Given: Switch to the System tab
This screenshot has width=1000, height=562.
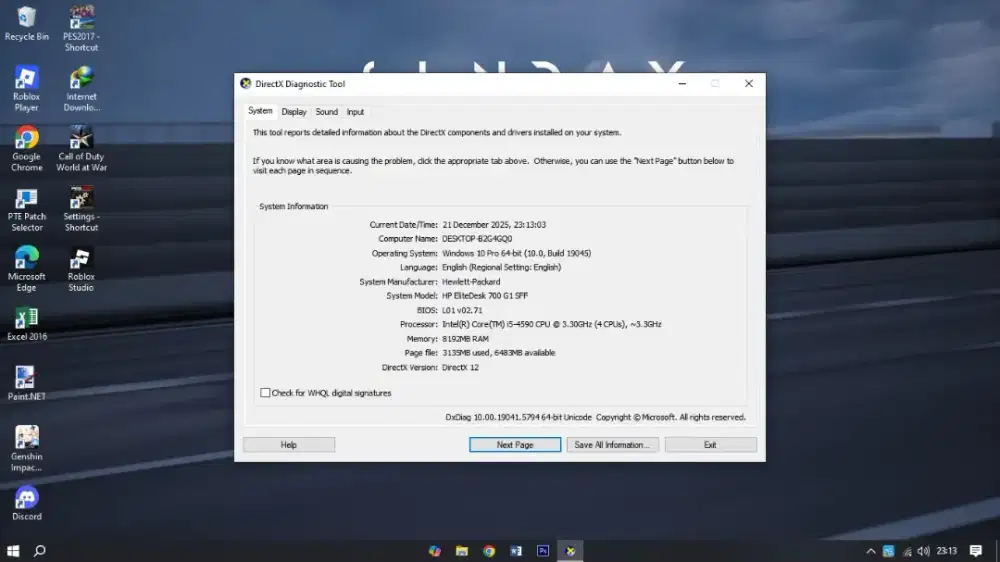Looking at the screenshot, I should pyautogui.click(x=260, y=111).
